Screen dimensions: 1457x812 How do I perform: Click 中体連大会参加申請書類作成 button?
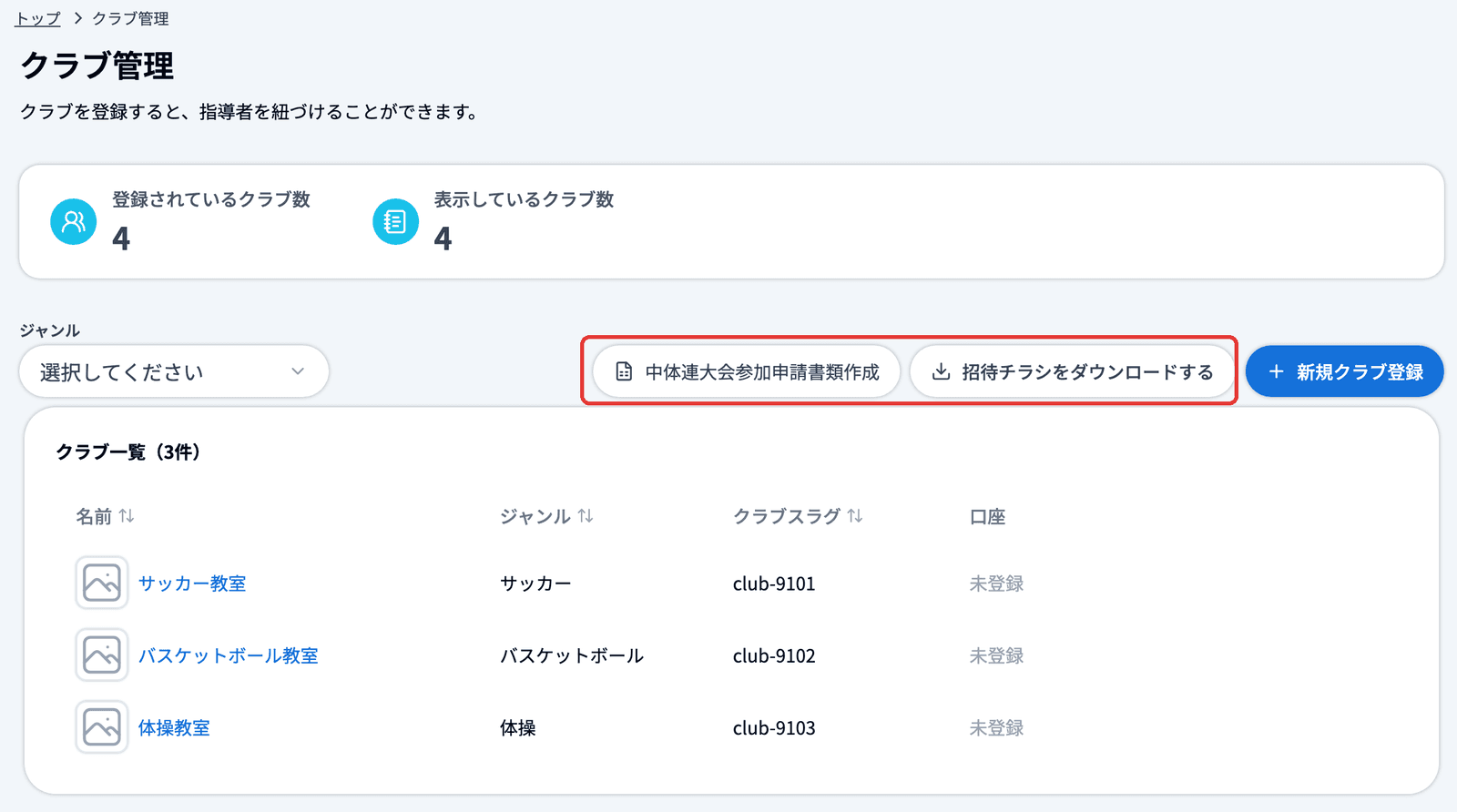coord(747,371)
